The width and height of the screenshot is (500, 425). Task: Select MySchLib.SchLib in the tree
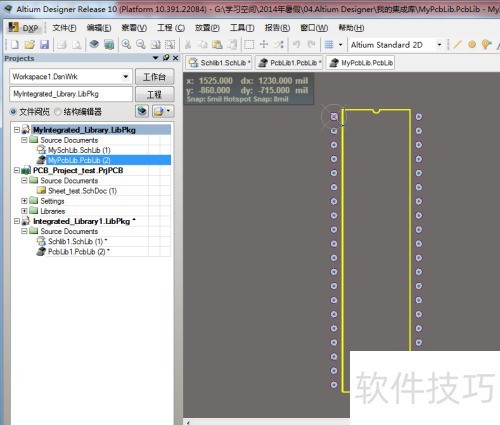79,150
